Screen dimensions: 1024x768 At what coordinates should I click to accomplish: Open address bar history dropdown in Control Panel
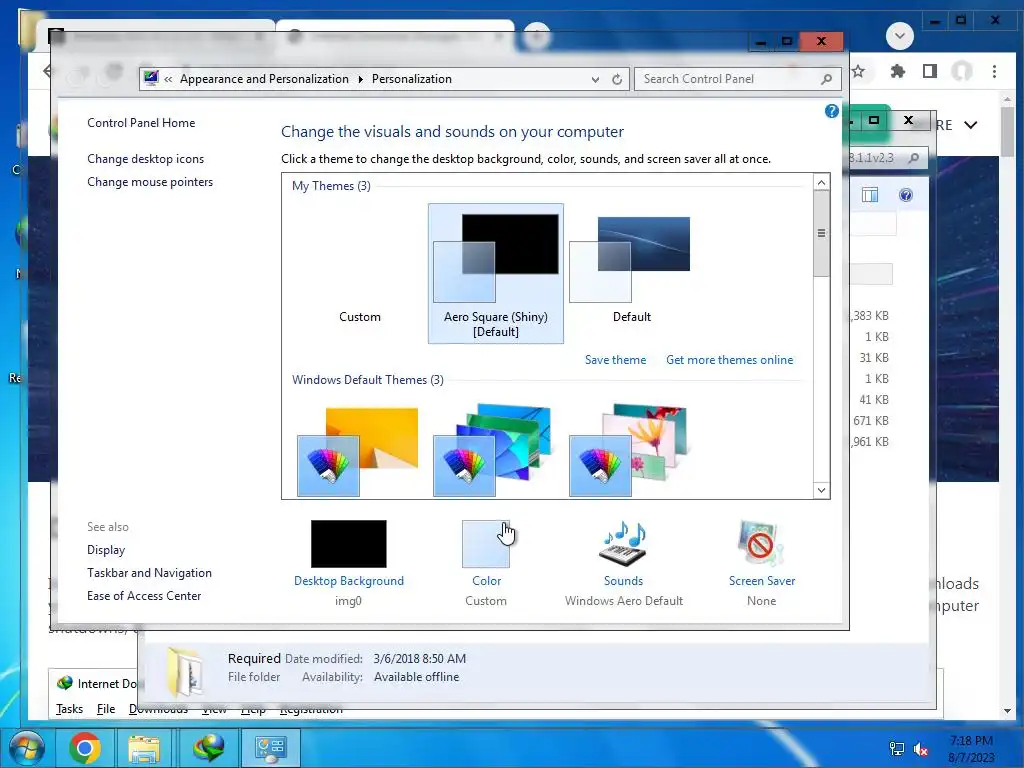pyautogui.click(x=595, y=80)
